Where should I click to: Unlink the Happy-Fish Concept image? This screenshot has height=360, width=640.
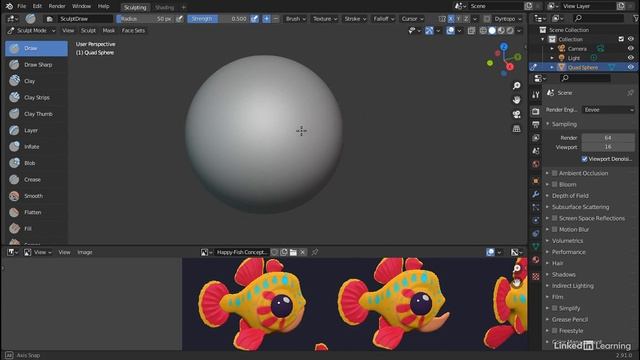(302, 252)
